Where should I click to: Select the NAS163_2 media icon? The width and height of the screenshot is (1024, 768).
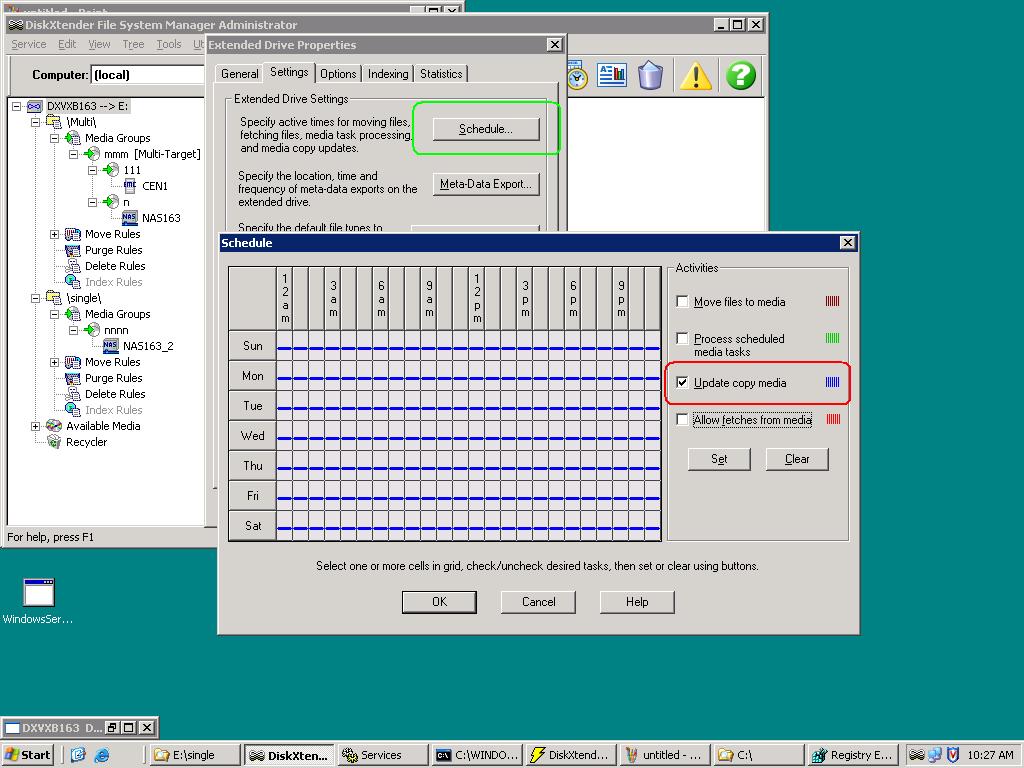click(x=110, y=345)
